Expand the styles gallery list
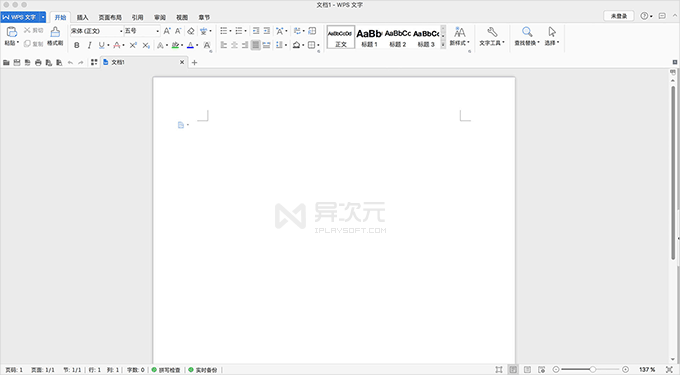Viewport: 680px width, 375px height. [443, 44]
